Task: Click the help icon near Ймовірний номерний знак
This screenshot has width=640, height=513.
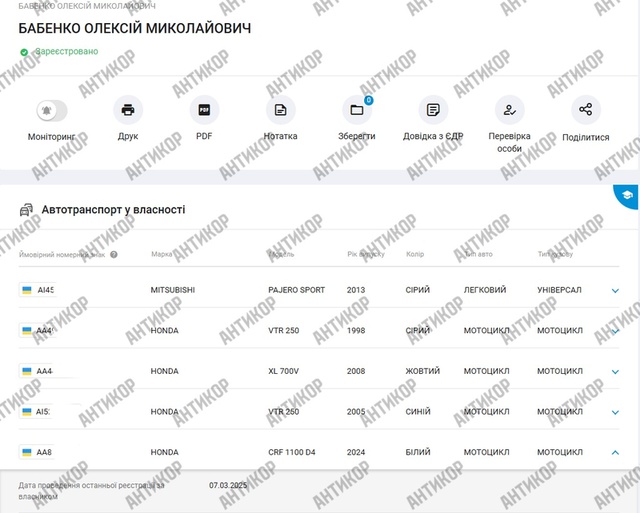Action: coord(114,255)
